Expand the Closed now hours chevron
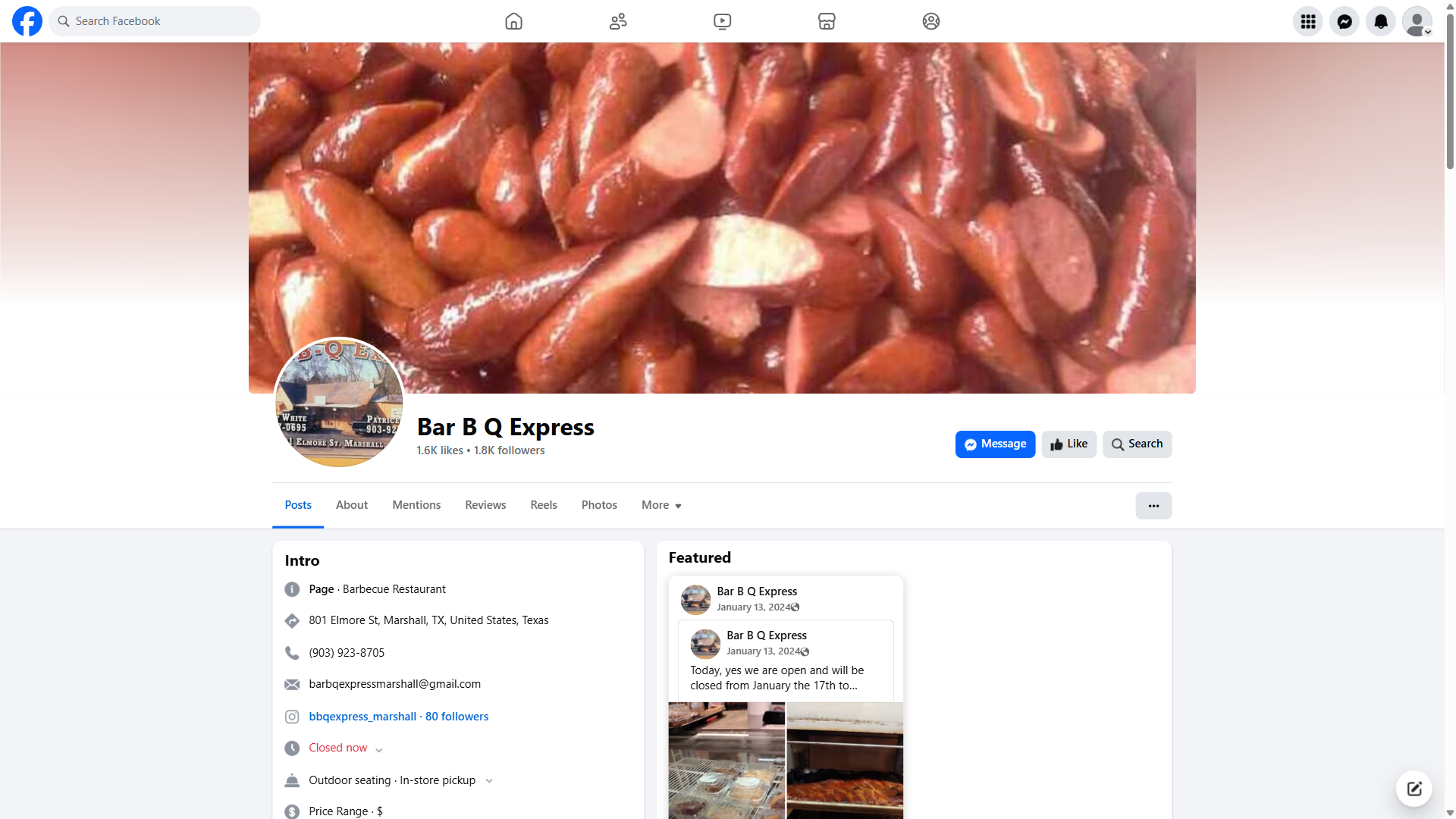Image resolution: width=1456 pixels, height=819 pixels. tap(379, 750)
